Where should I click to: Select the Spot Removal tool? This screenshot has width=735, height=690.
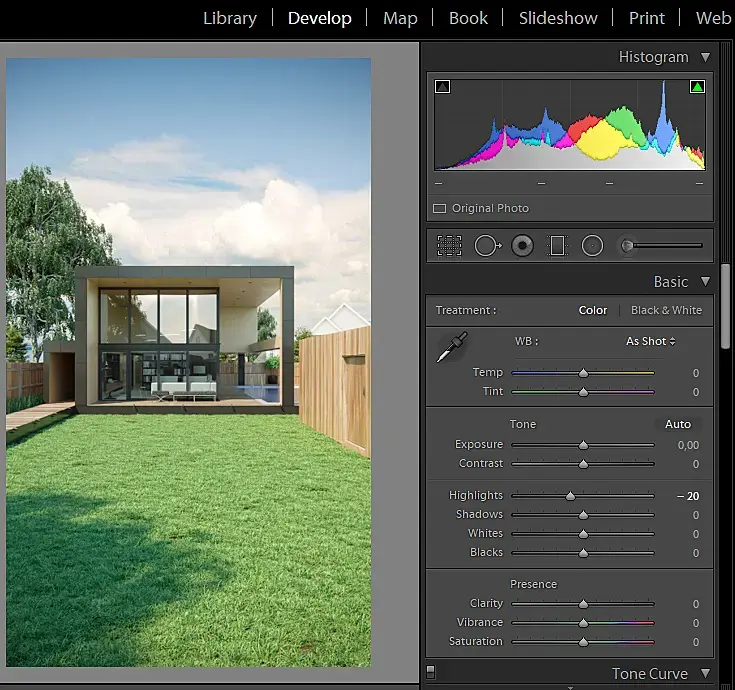coord(488,246)
